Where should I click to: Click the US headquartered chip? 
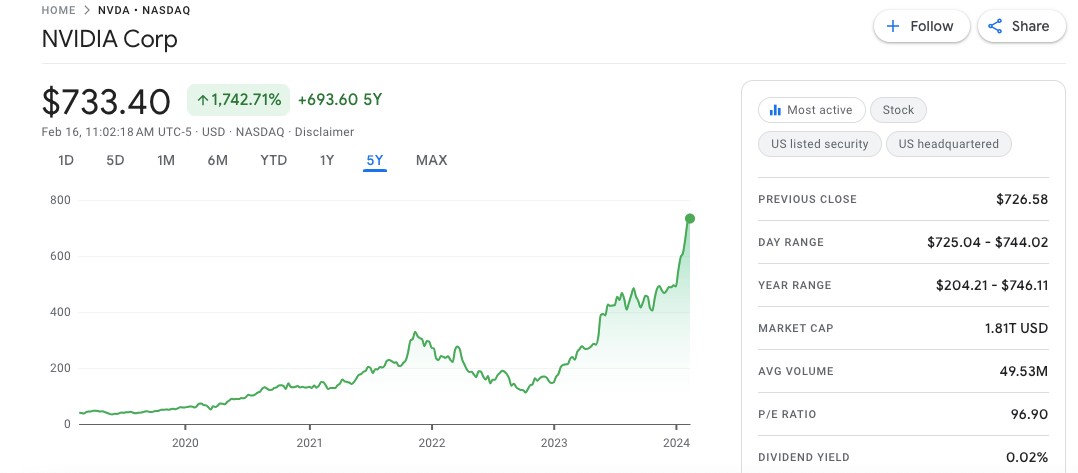pyautogui.click(x=948, y=144)
